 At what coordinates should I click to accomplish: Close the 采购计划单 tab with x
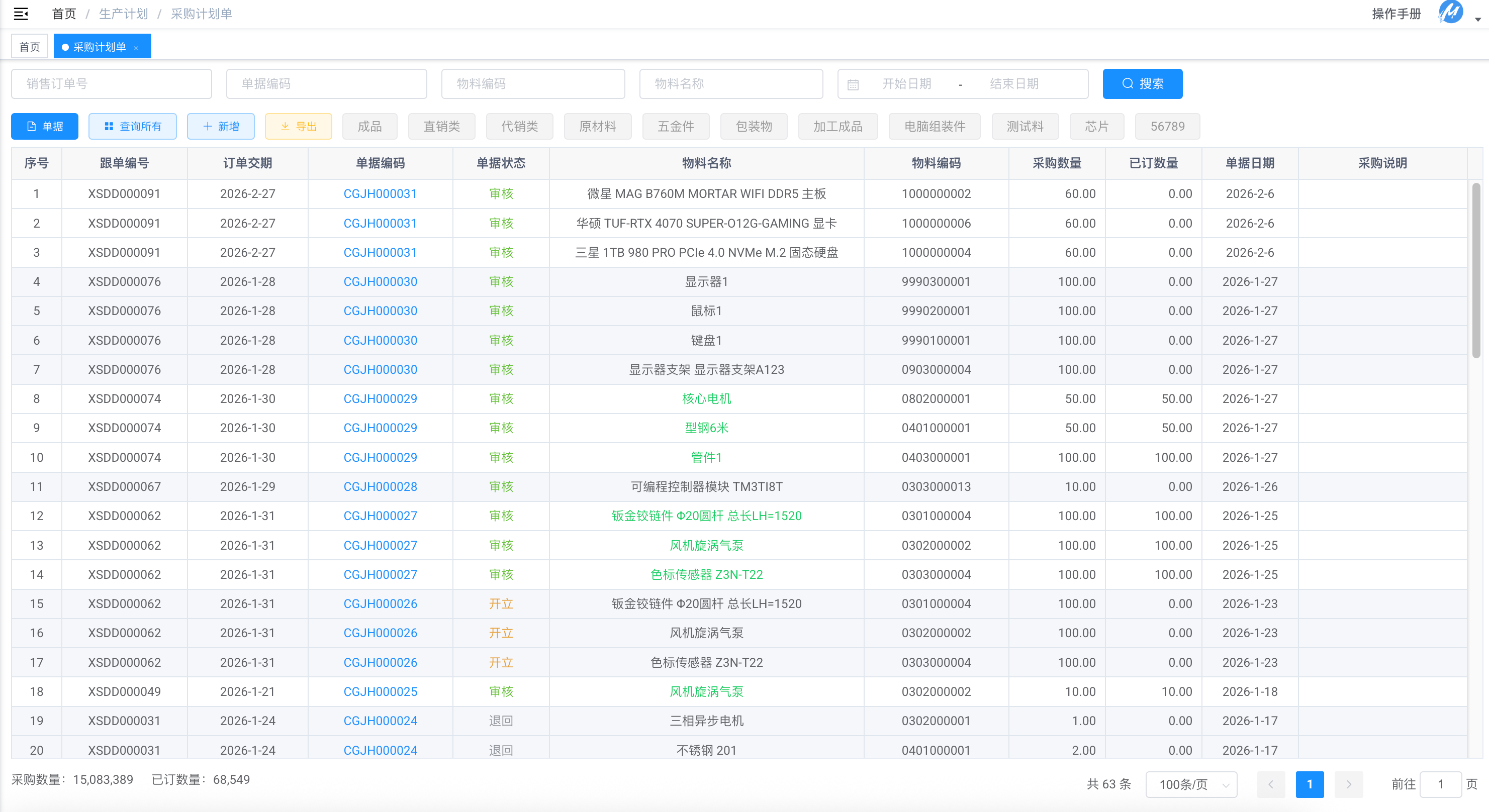[136, 48]
